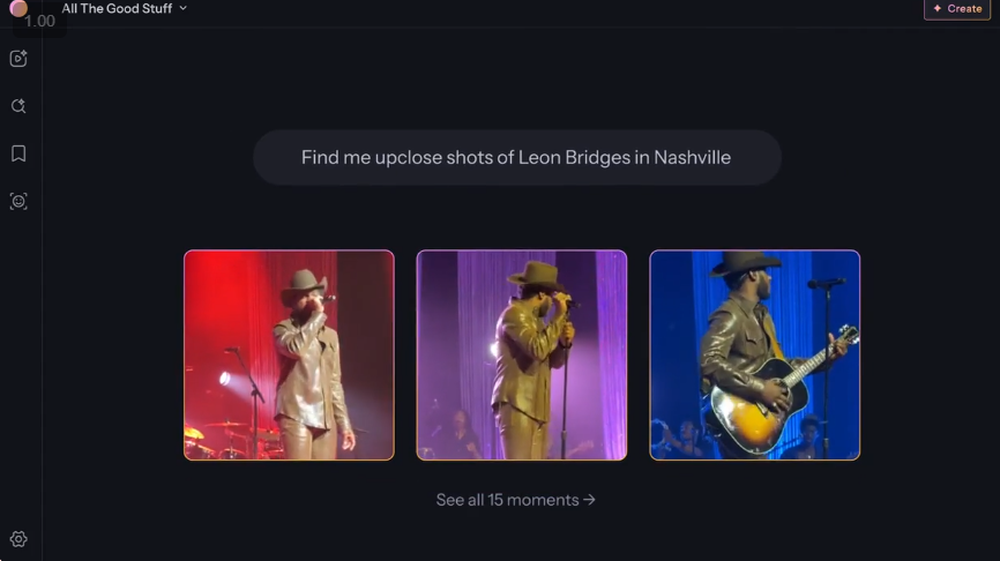Open the 'All The Good Stuff' library menu
This screenshot has height=561, width=1000.
click(x=117, y=8)
